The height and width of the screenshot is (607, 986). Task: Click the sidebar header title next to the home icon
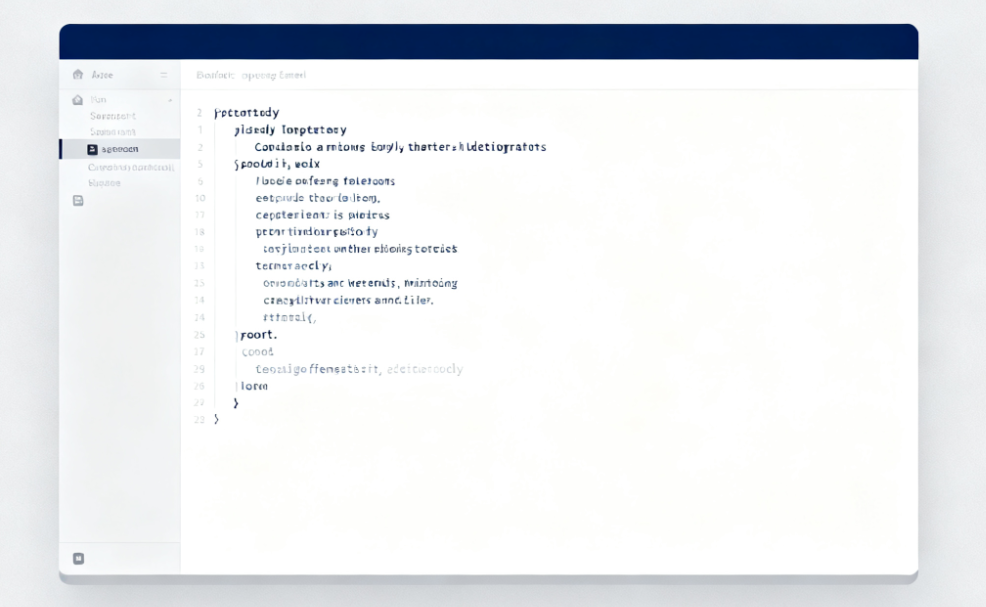[102, 75]
